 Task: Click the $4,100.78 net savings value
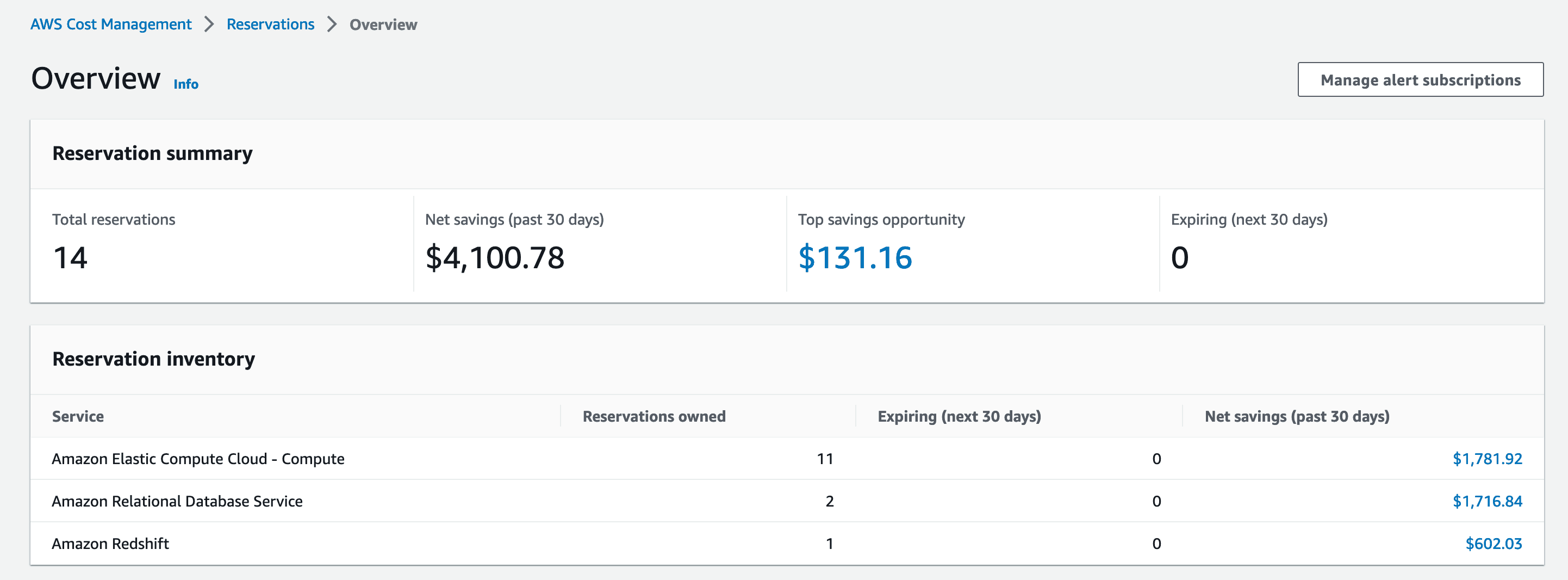pyautogui.click(x=495, y=257)
